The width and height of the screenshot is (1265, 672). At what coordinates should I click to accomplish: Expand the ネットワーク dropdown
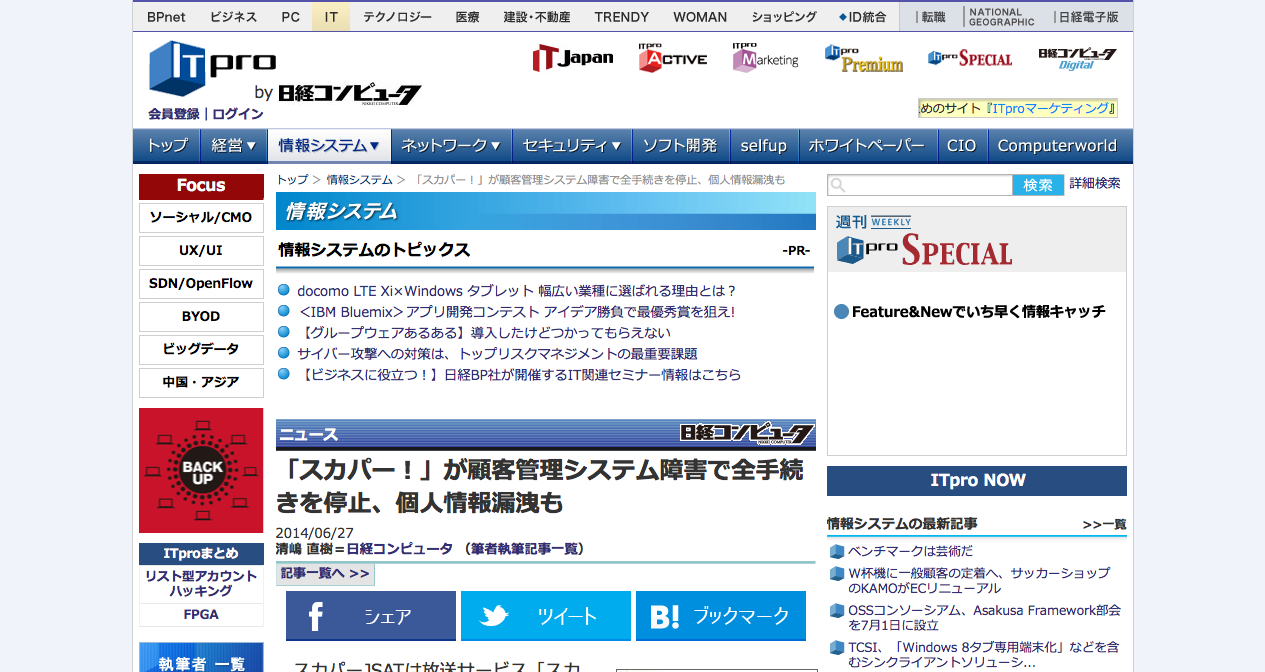(451, 146)
